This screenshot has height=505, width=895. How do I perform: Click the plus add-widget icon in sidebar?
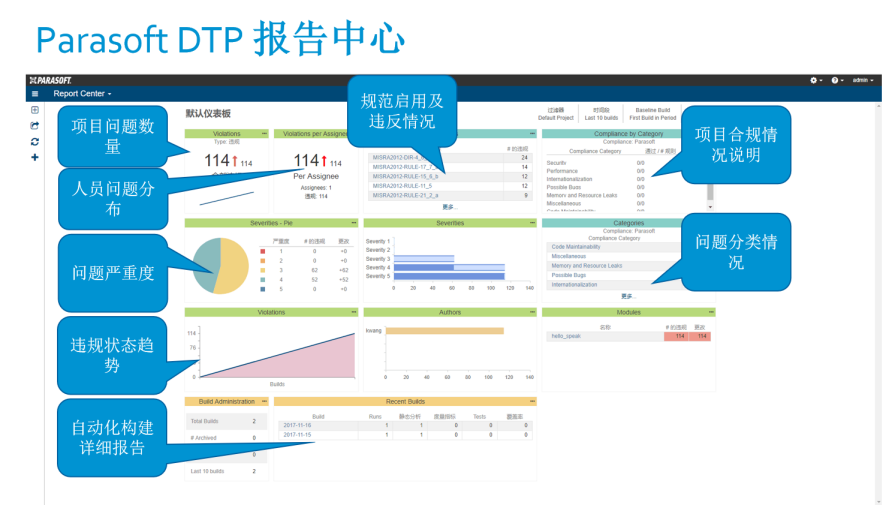35,157
